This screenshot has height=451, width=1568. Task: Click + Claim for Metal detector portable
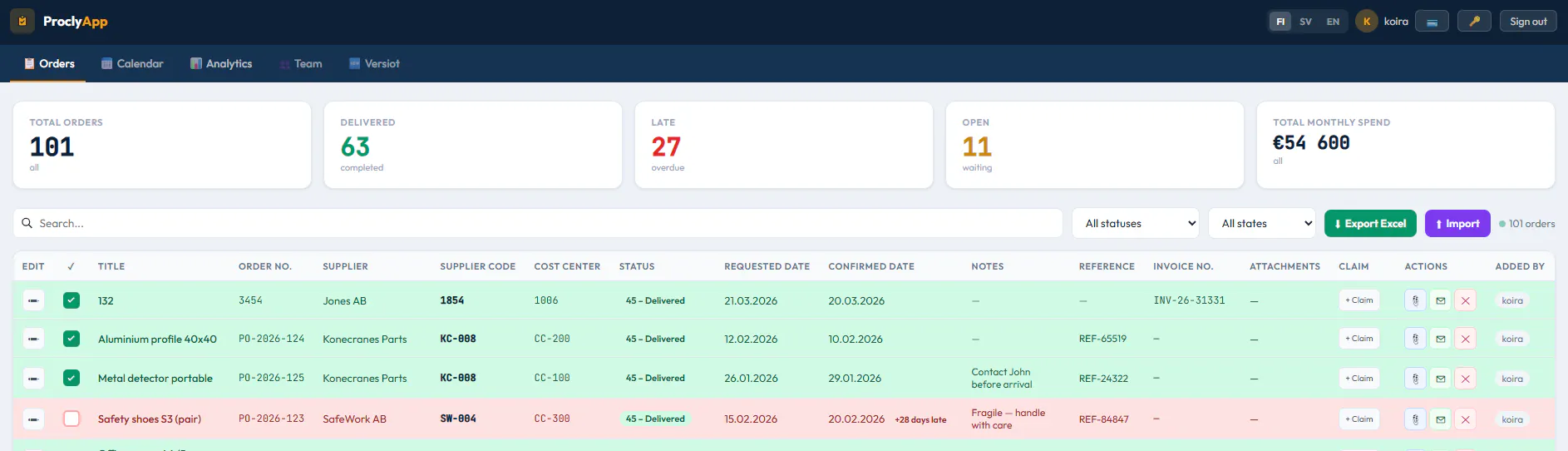[1359, 379]
